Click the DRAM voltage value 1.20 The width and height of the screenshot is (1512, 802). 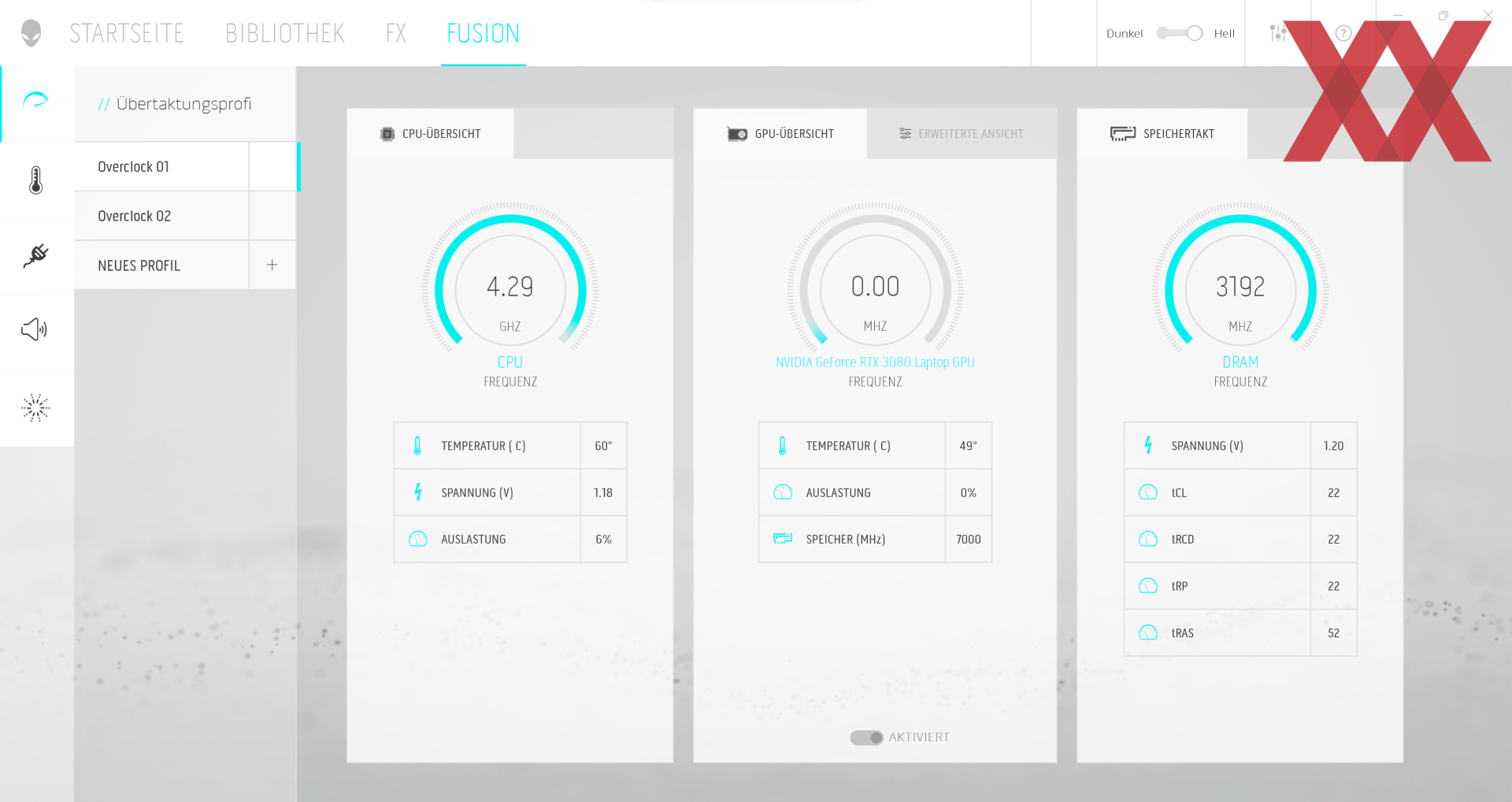1333,446
